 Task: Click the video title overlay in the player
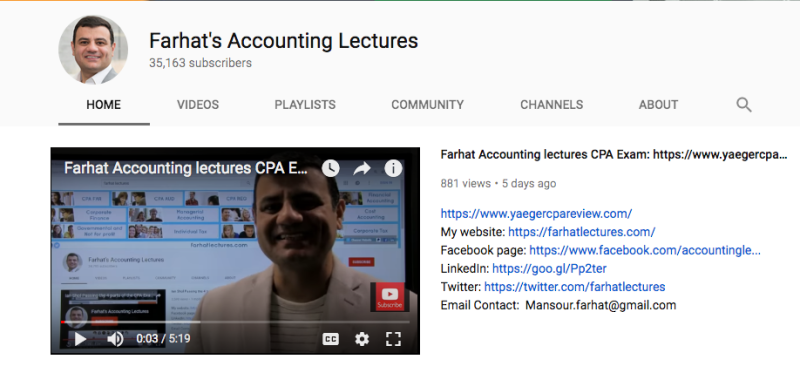(186, 168)
